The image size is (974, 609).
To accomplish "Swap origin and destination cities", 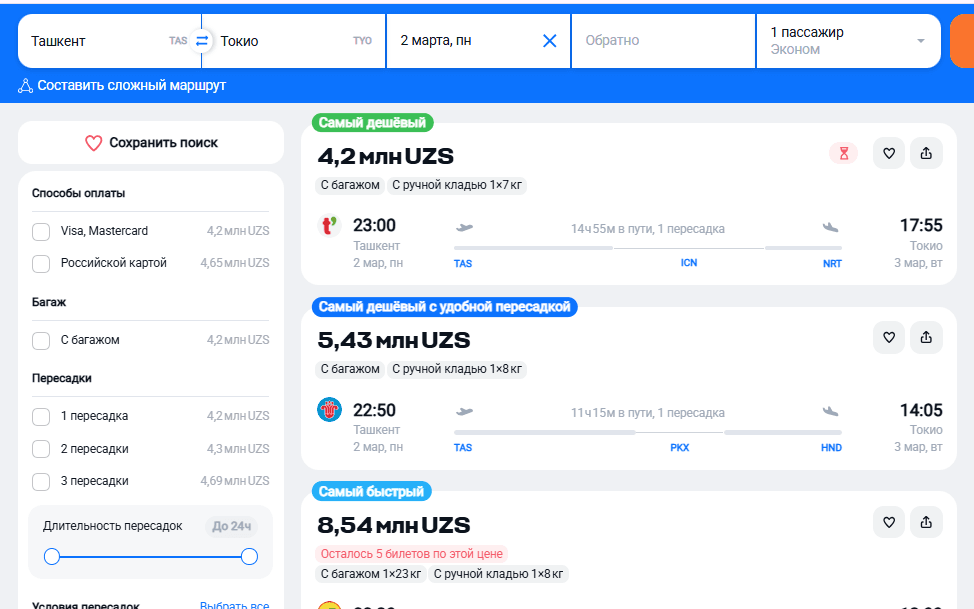I will (202, 41).
